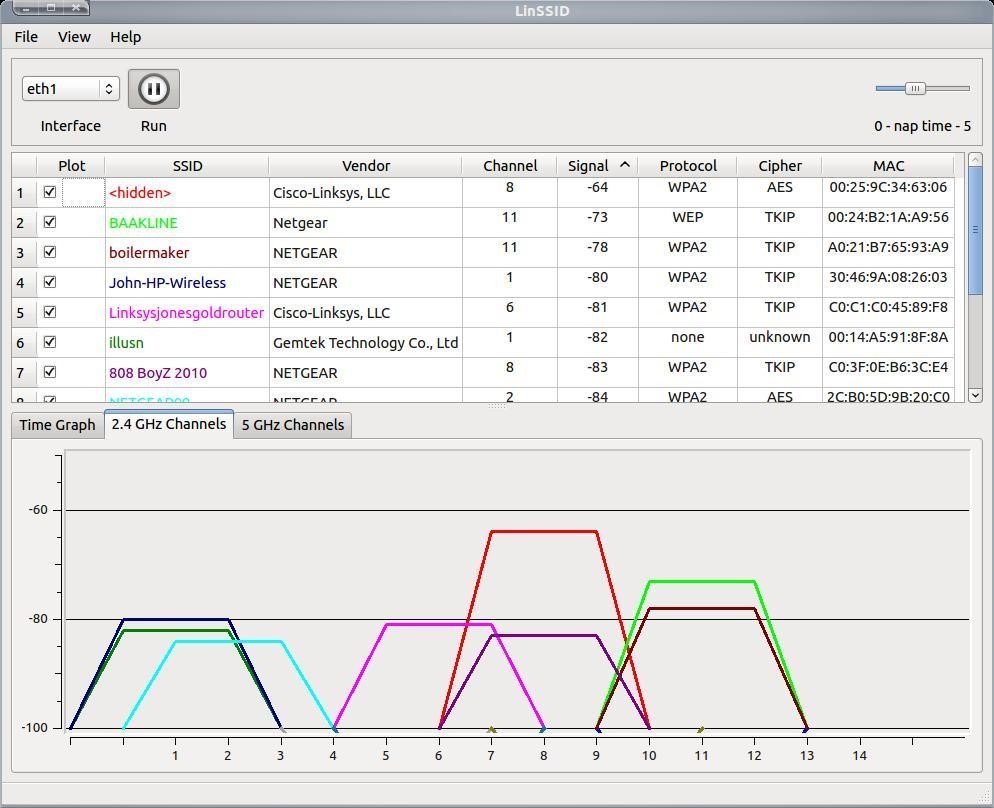This screenshot has height=808, width=994.
Task: Sort table by Channel column header
Action: [509, 166]
